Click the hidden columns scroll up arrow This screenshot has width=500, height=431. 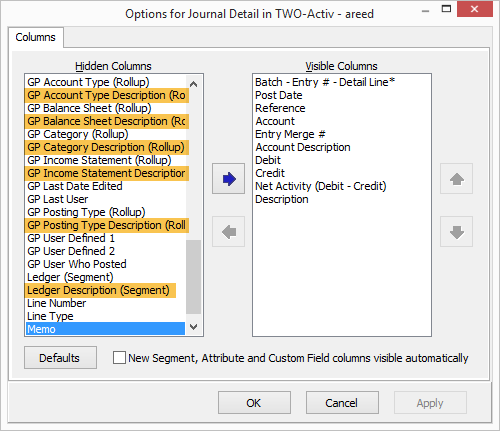(x=193, y=84)
